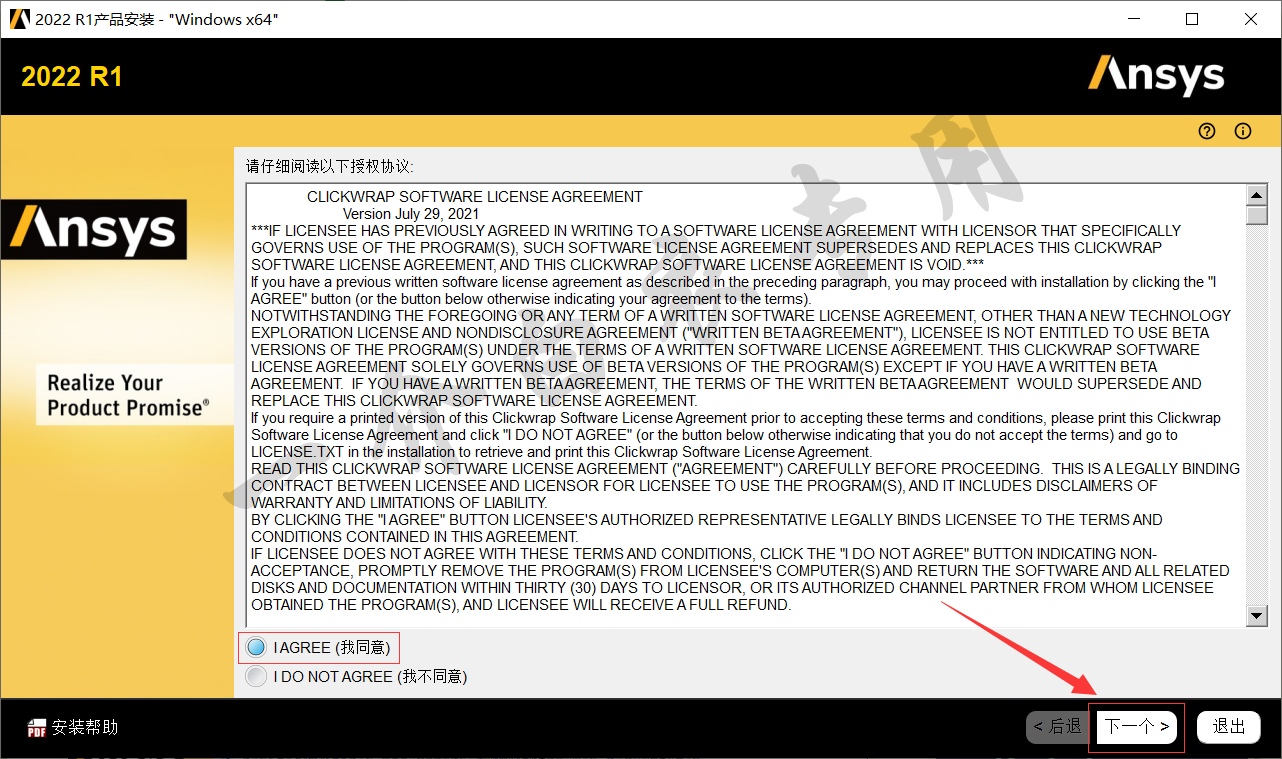
Task: Click the Ansys logo in the header
Action: [x=1156, y=76]
